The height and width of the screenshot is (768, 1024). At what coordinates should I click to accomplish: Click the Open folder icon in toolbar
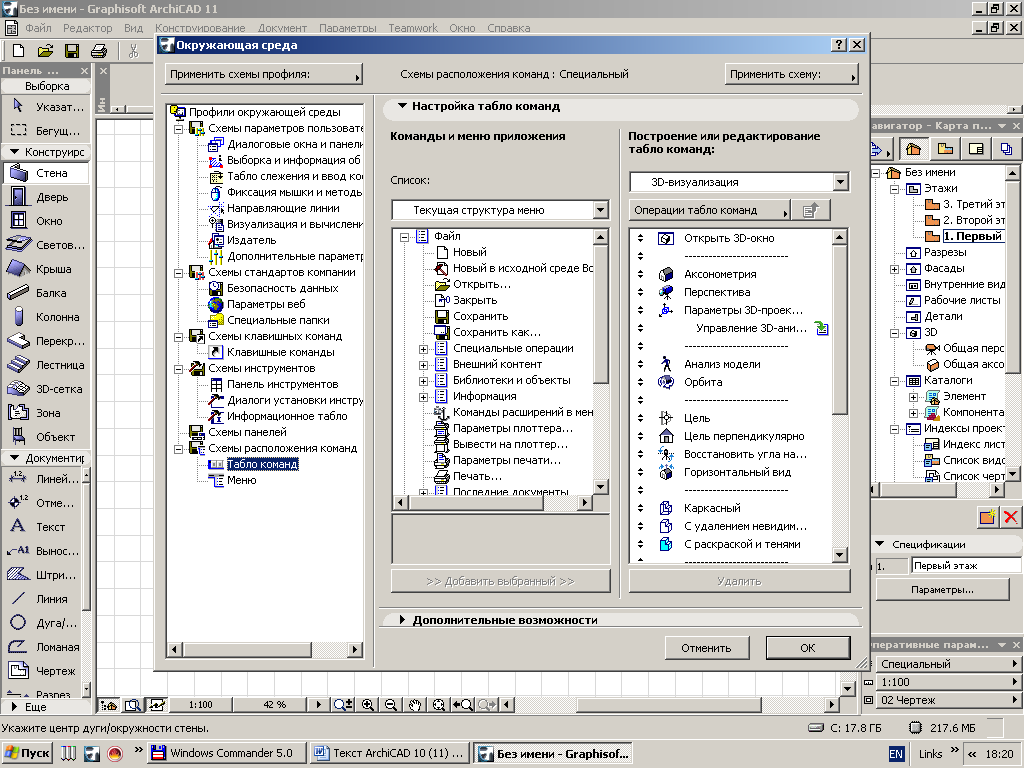click(45, 51)
